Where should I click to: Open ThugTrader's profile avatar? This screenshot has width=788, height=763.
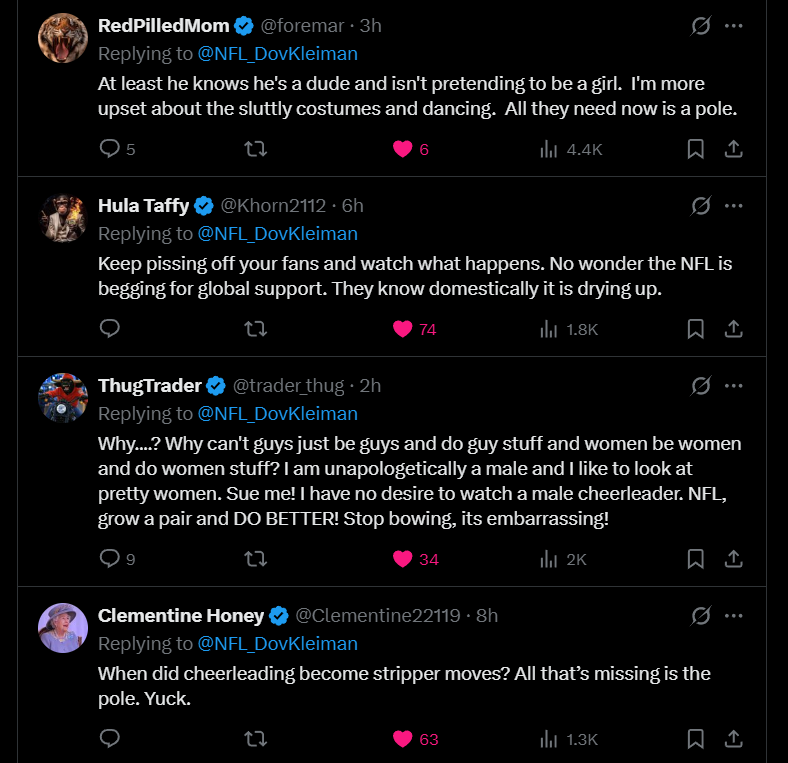(63, 398)
